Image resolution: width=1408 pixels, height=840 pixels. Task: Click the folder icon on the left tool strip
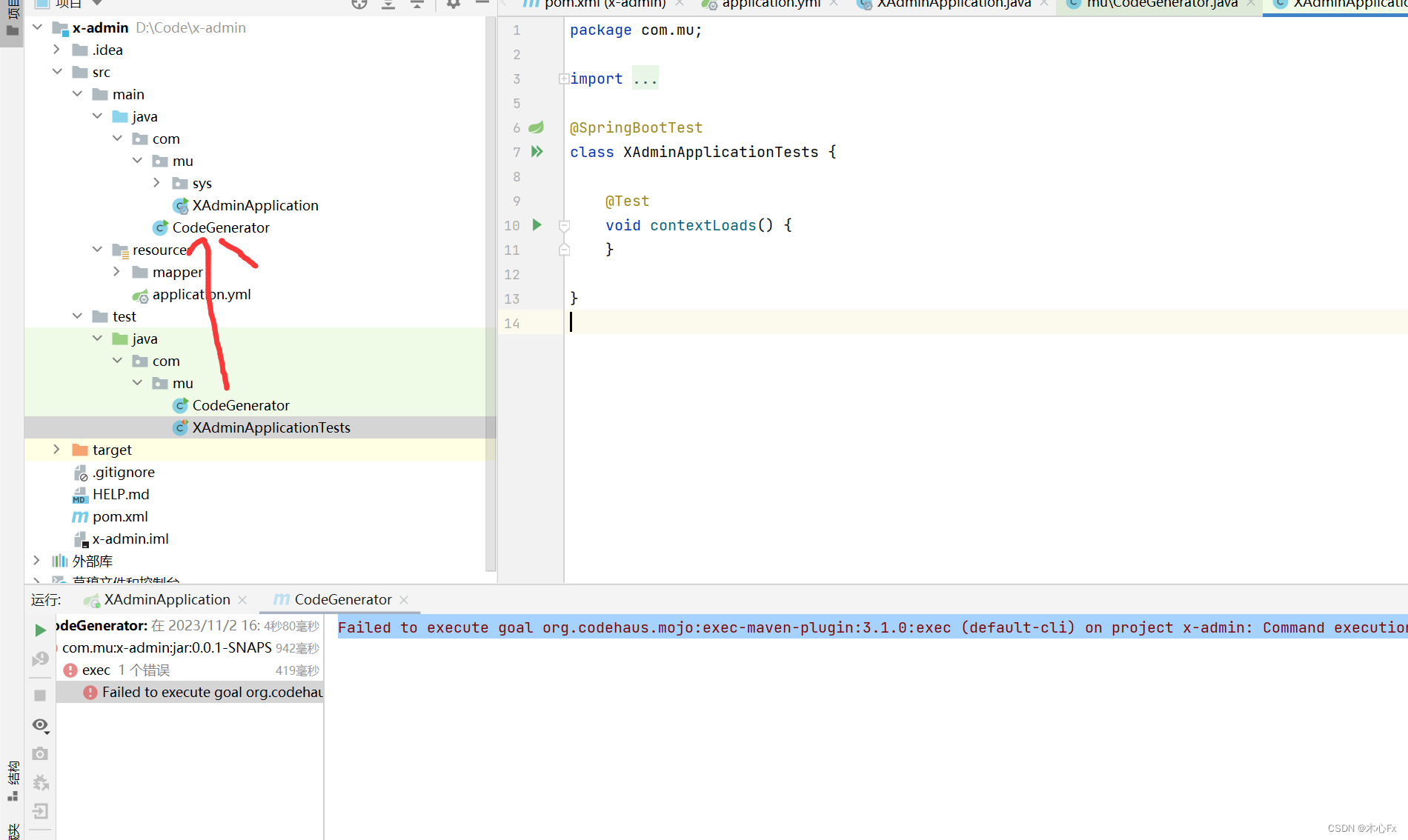(13, 31)
